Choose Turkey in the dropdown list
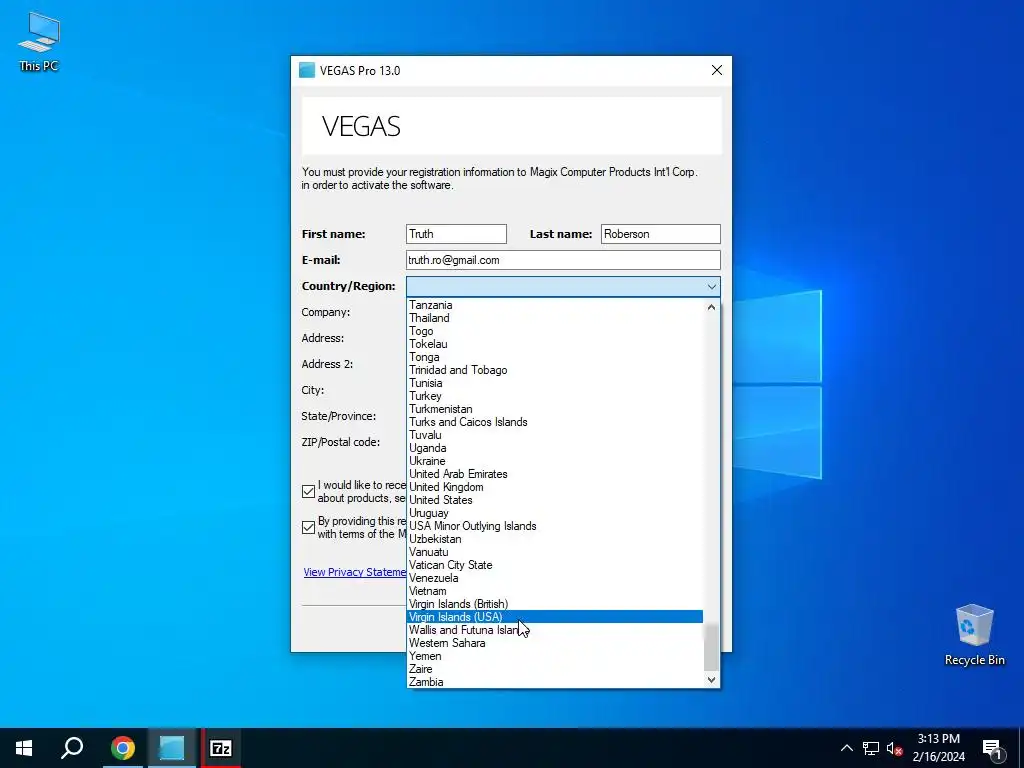The height and width of the screenshot is (768, 1024). [x=555, y=396]
